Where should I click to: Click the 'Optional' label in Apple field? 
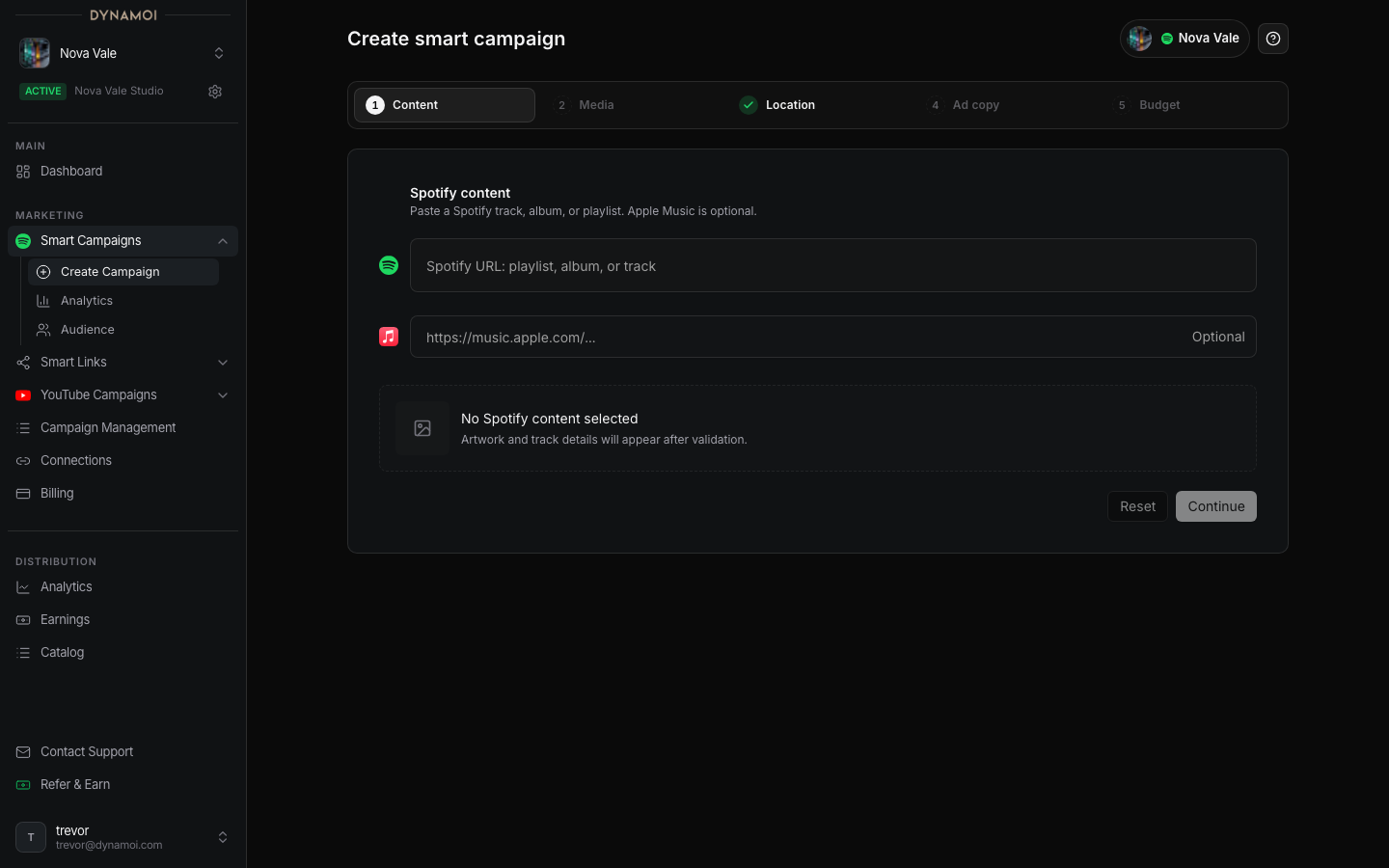1218,337
